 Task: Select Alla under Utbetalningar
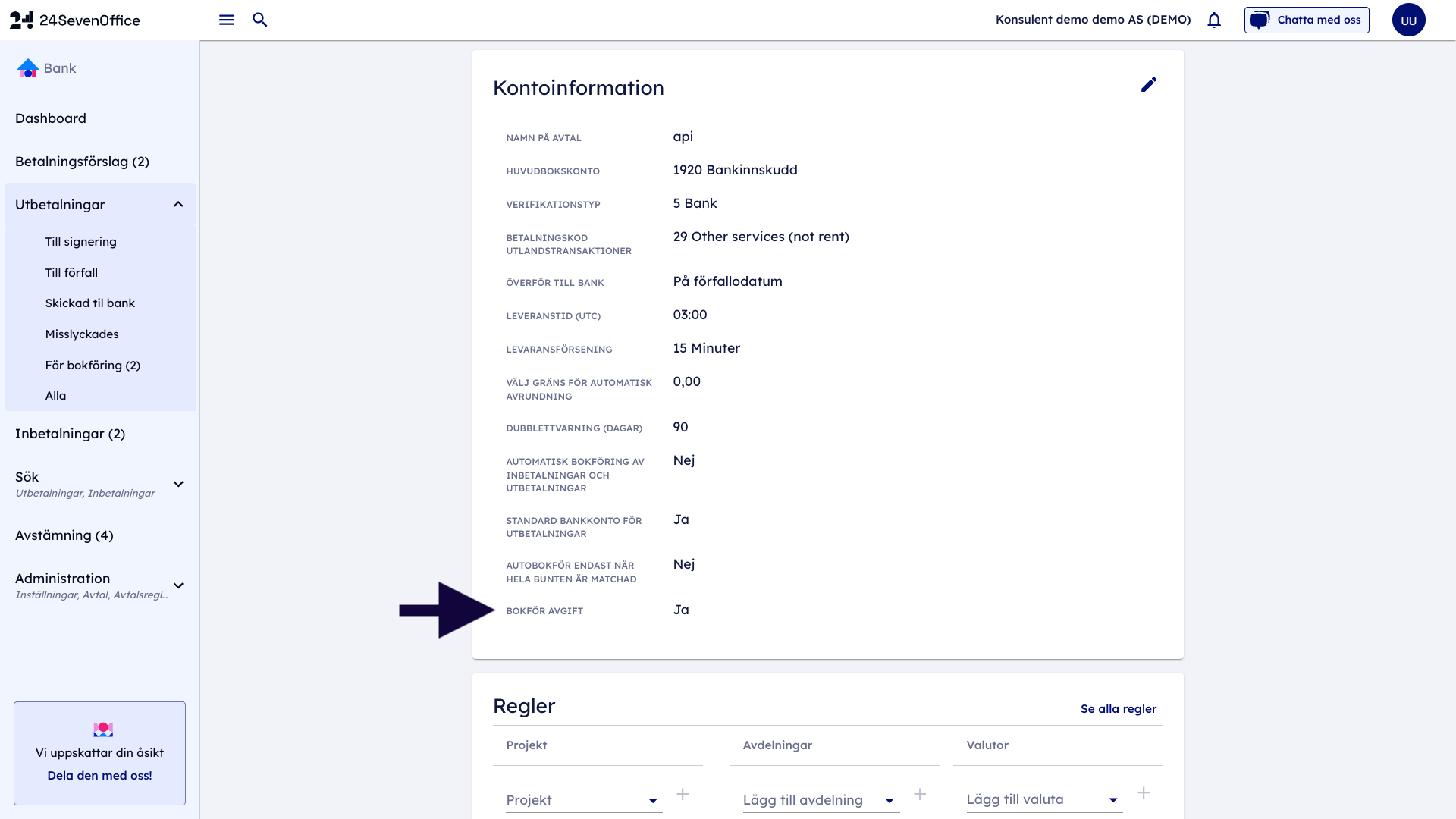(55, 396)
